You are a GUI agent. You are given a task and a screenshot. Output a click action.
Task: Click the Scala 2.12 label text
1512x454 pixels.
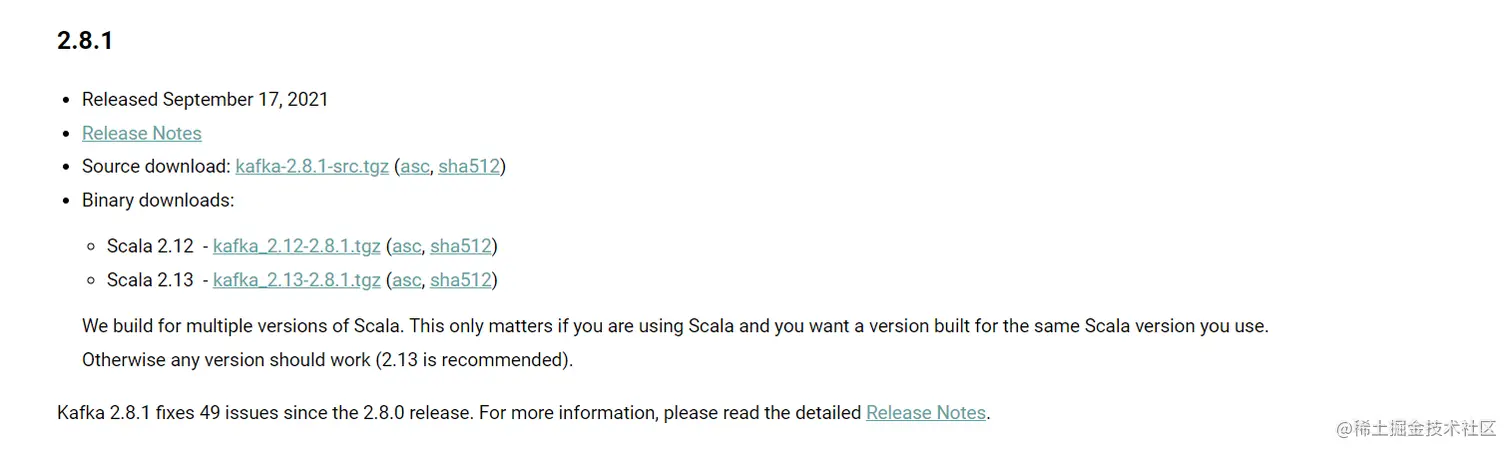click(x=150, y=246)
